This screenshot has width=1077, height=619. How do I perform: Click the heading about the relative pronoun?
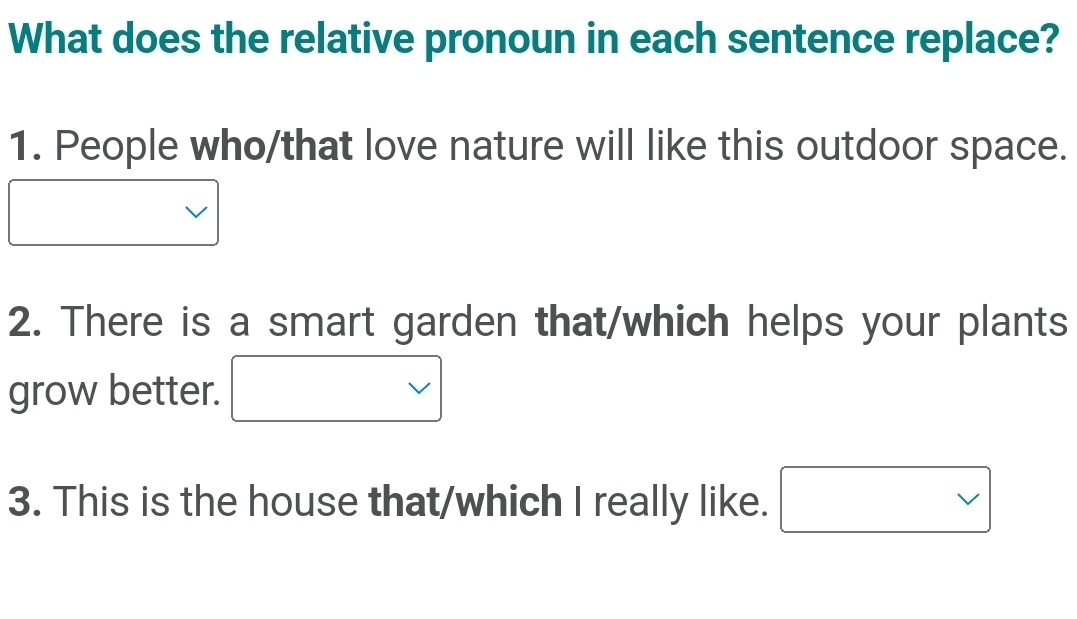point(539,39)
